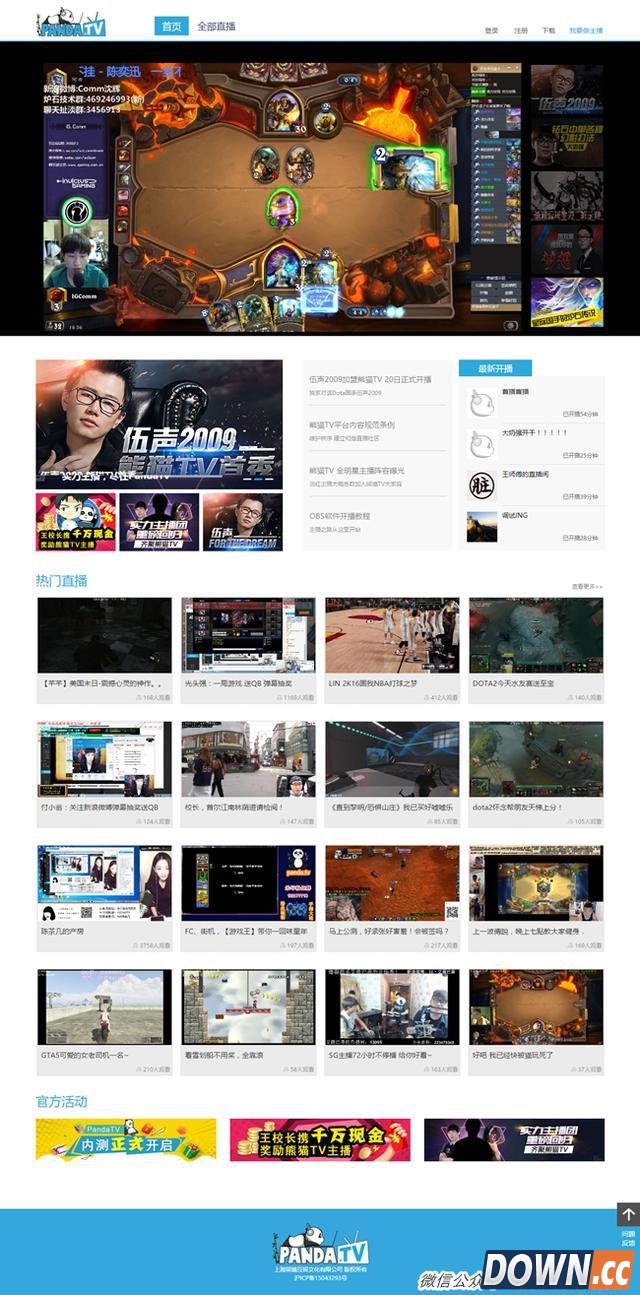The width and height of the screenshot is (640, 1295).
Task: Open 《直到黎明/后悔山庄》 stream thumbnail
Action: (x=392, y=759)
